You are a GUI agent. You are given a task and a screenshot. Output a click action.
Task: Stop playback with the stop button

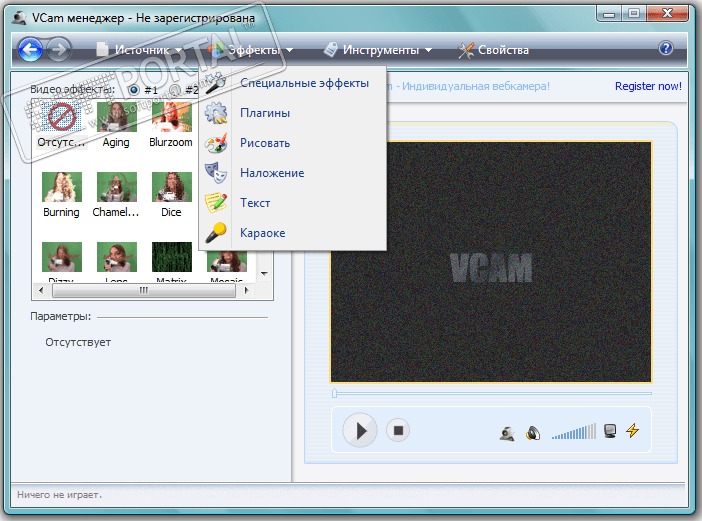coord(398,431)
